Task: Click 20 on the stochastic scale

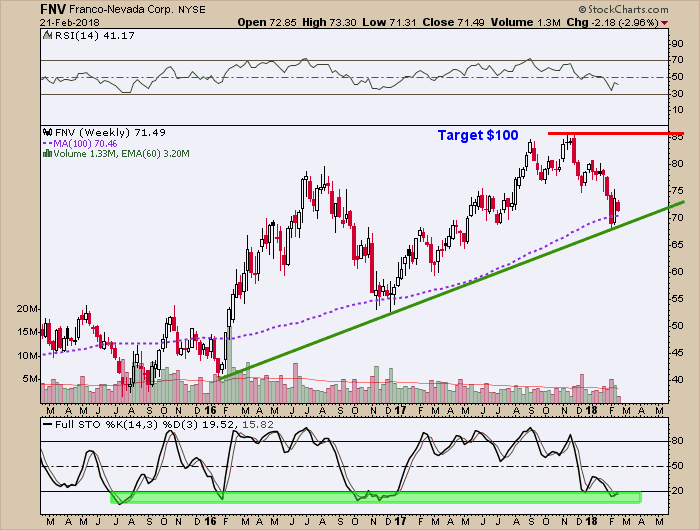Action: tap(677, 491)
